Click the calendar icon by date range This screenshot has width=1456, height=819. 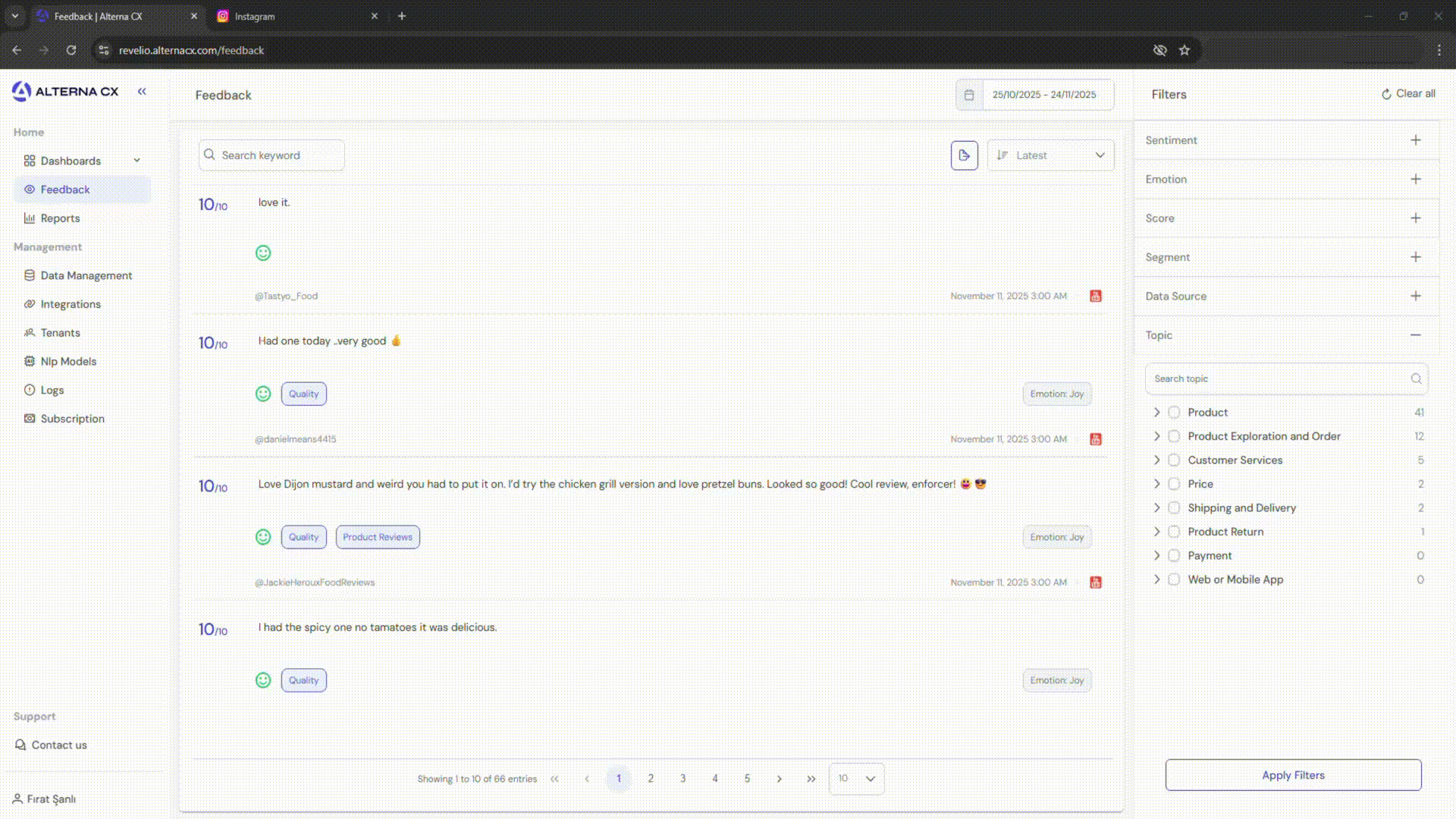click(968, 95)
